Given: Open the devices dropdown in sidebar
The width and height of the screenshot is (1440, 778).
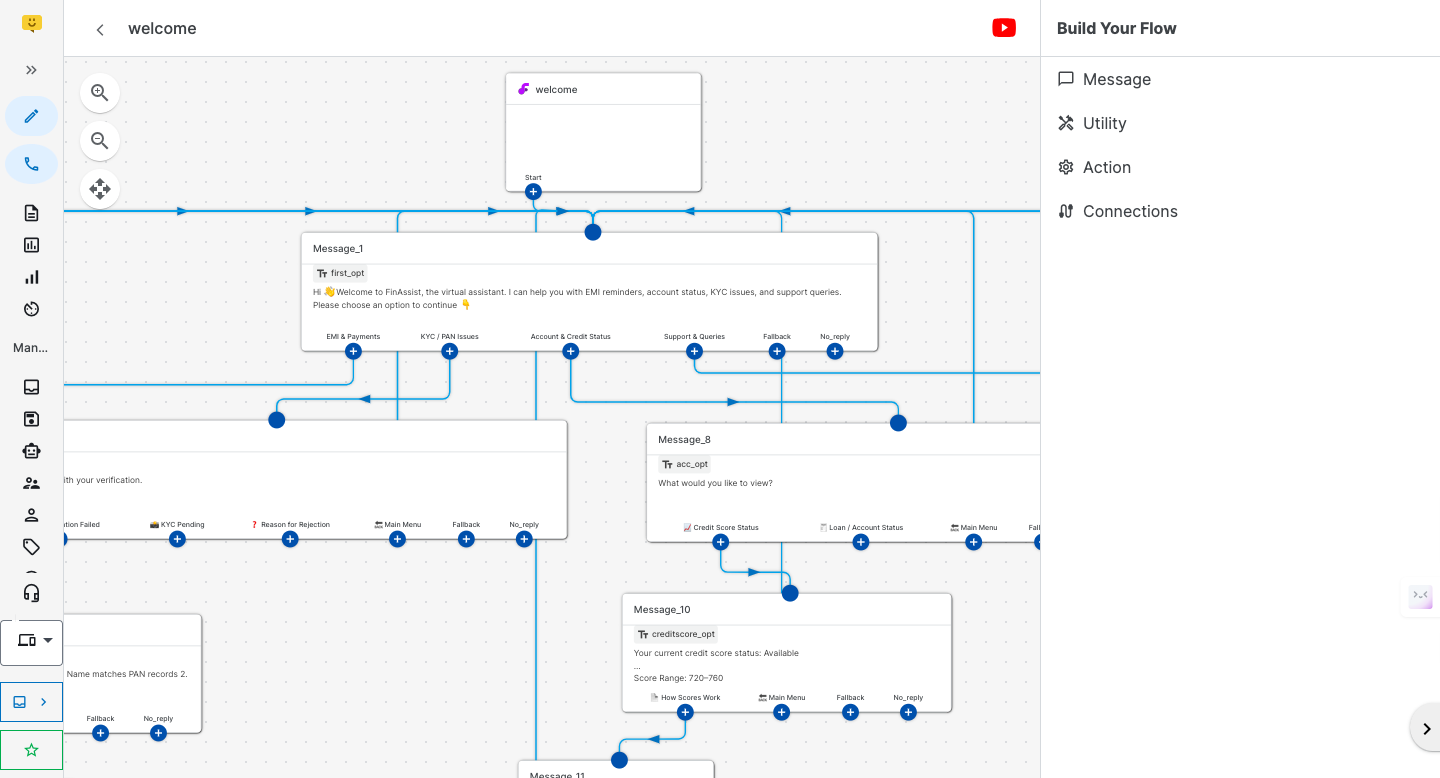Looking at the screenshot, I should point(32,641).
